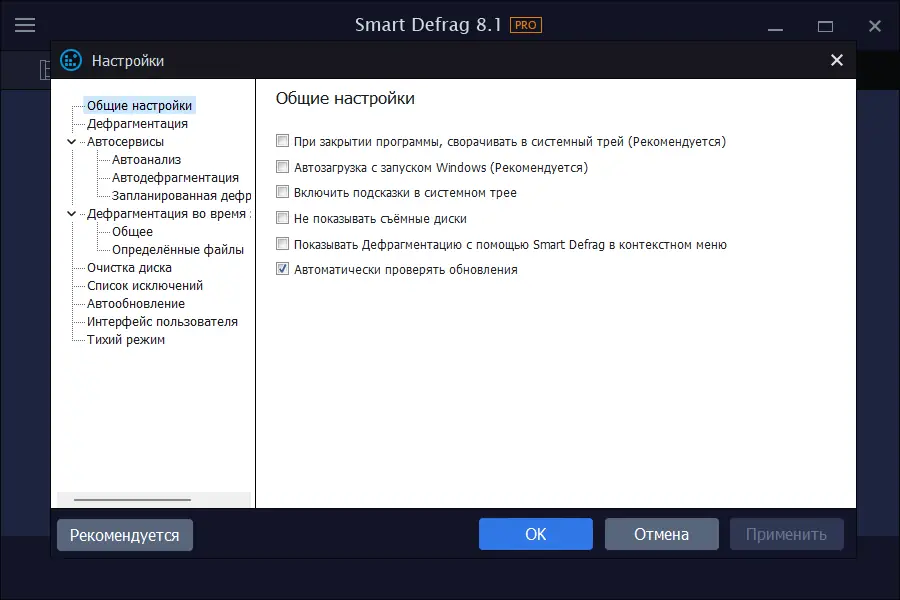Viewport: 900px width, 600px height.
Task: Toggle context menu defragmentation option checkbox
Action: pos(282,243)
